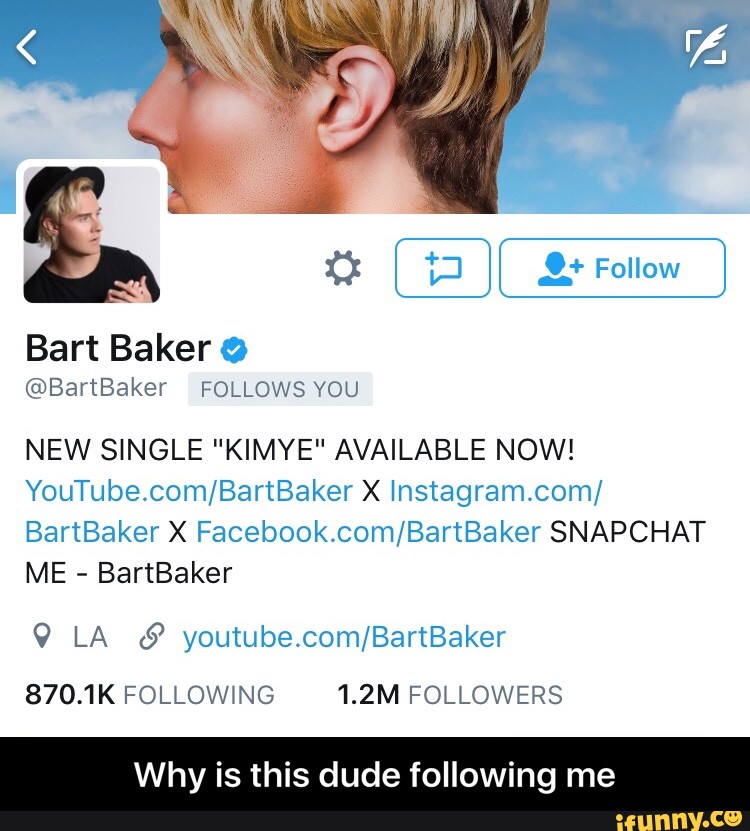750x831 pixels.
Task: Open the profile settings gear
Action: tap(343, 268)
